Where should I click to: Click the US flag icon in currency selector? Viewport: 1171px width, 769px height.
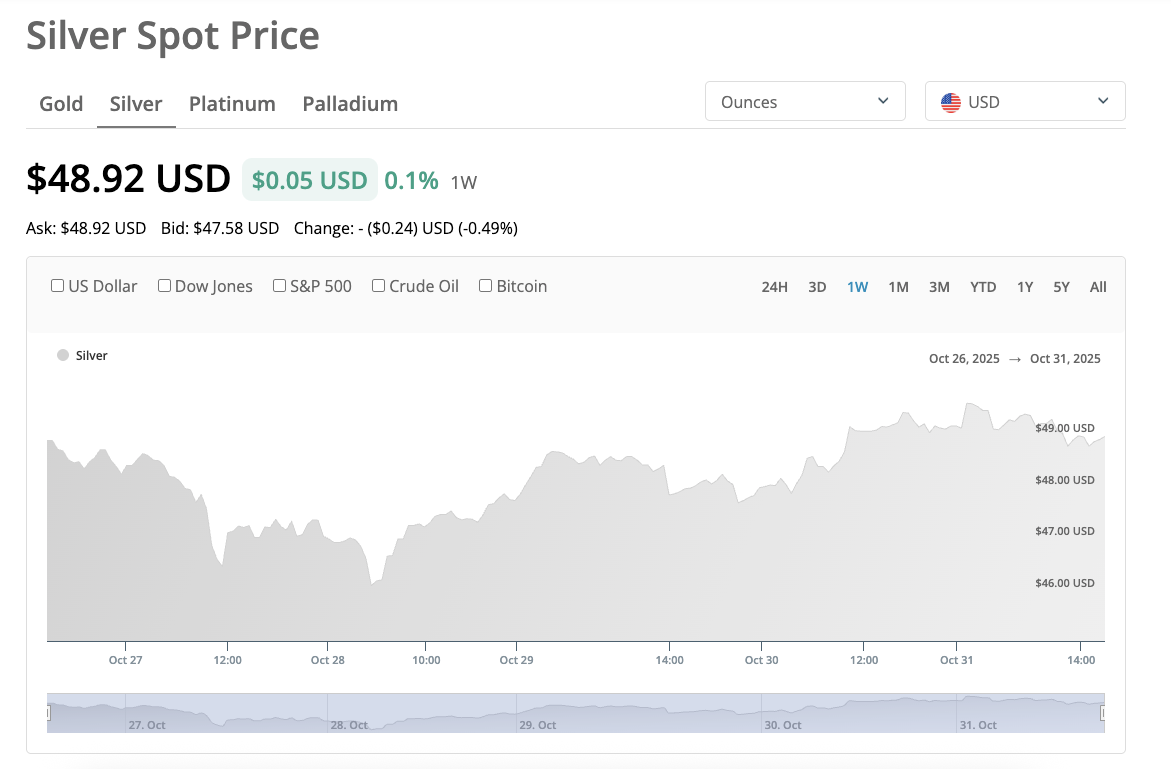[951, 102]
